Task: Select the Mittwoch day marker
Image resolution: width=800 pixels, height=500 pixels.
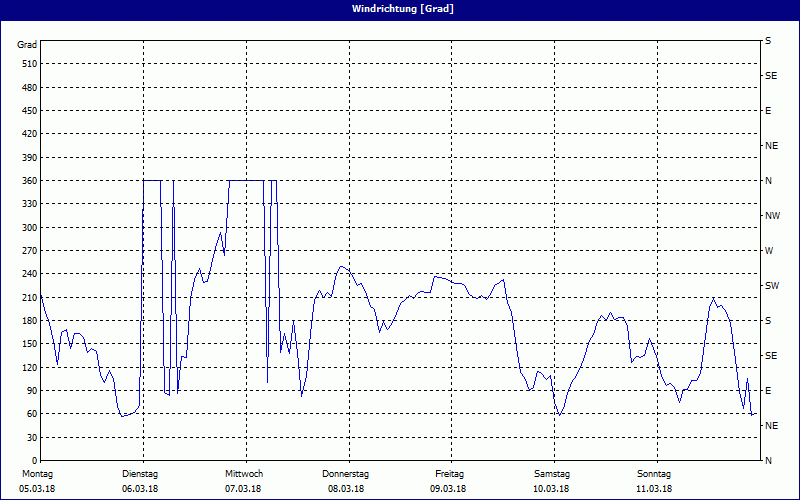Action: pos(243,474)
